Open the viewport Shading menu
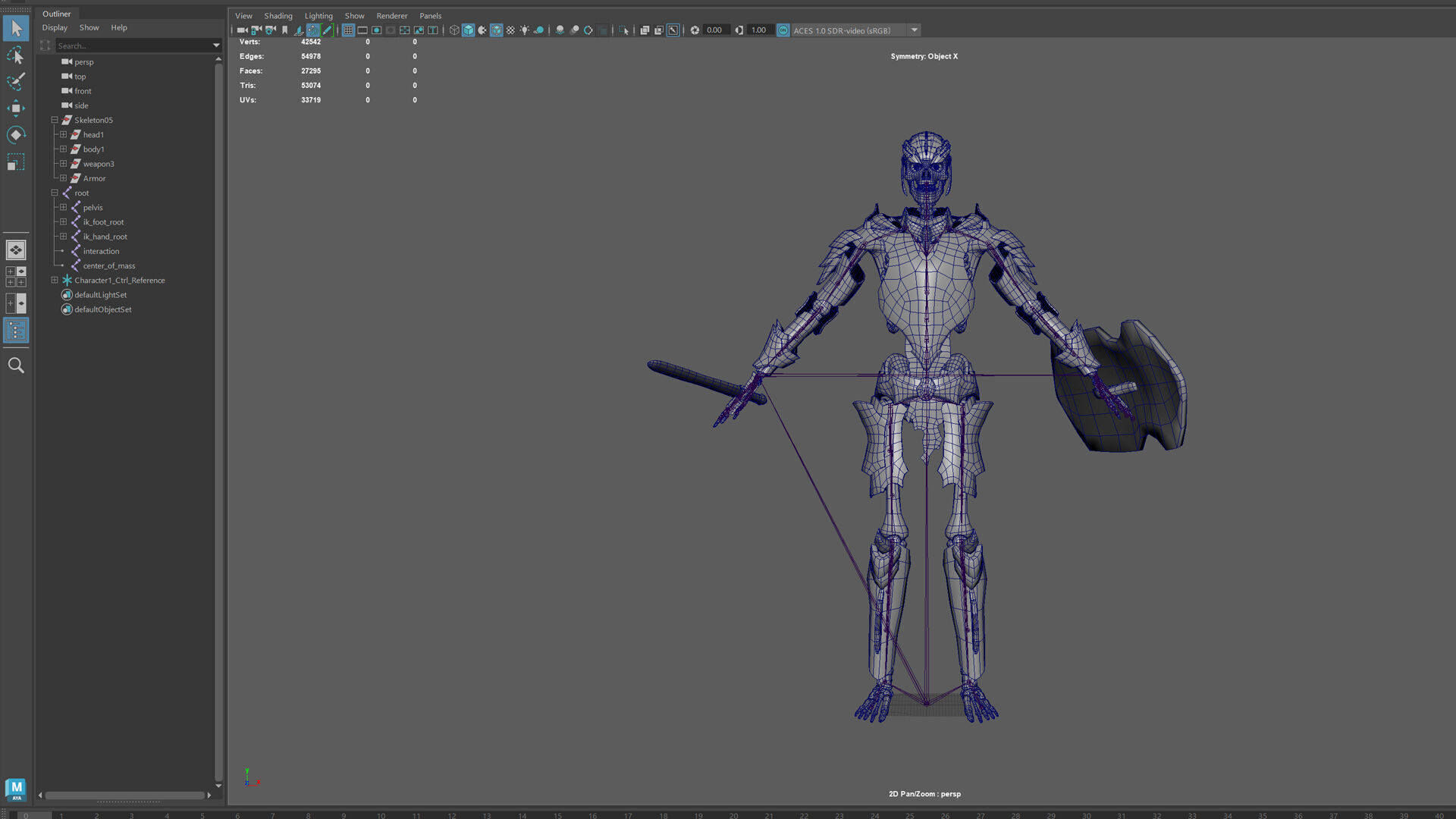 278,16
